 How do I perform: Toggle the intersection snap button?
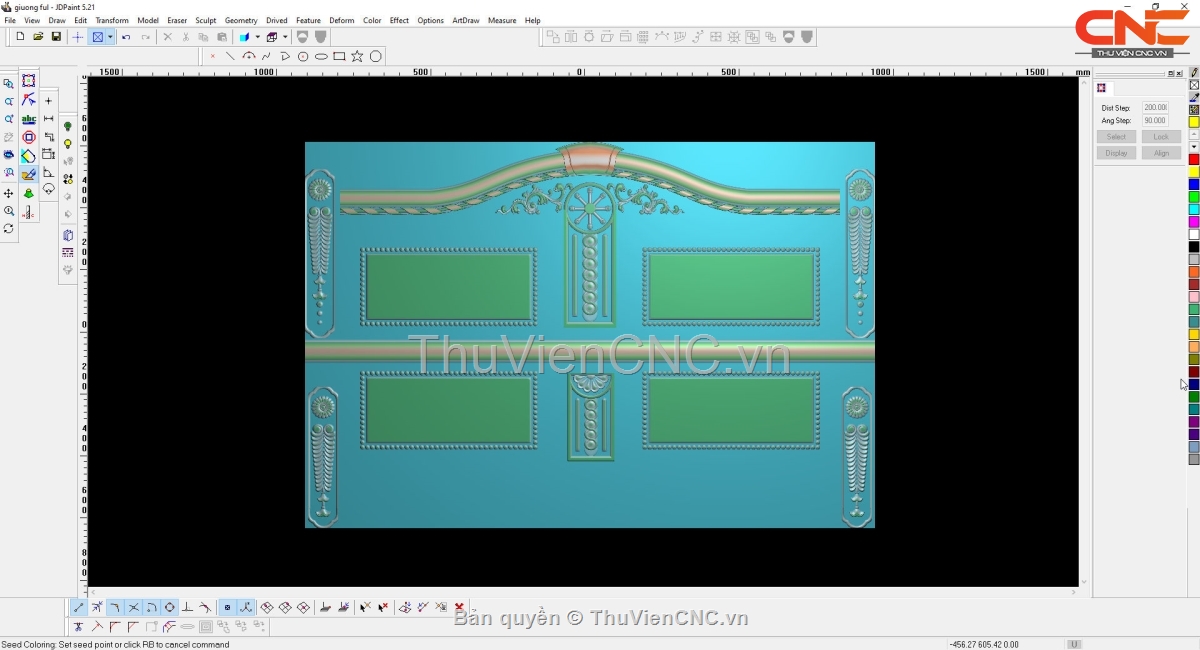(133, 607)
